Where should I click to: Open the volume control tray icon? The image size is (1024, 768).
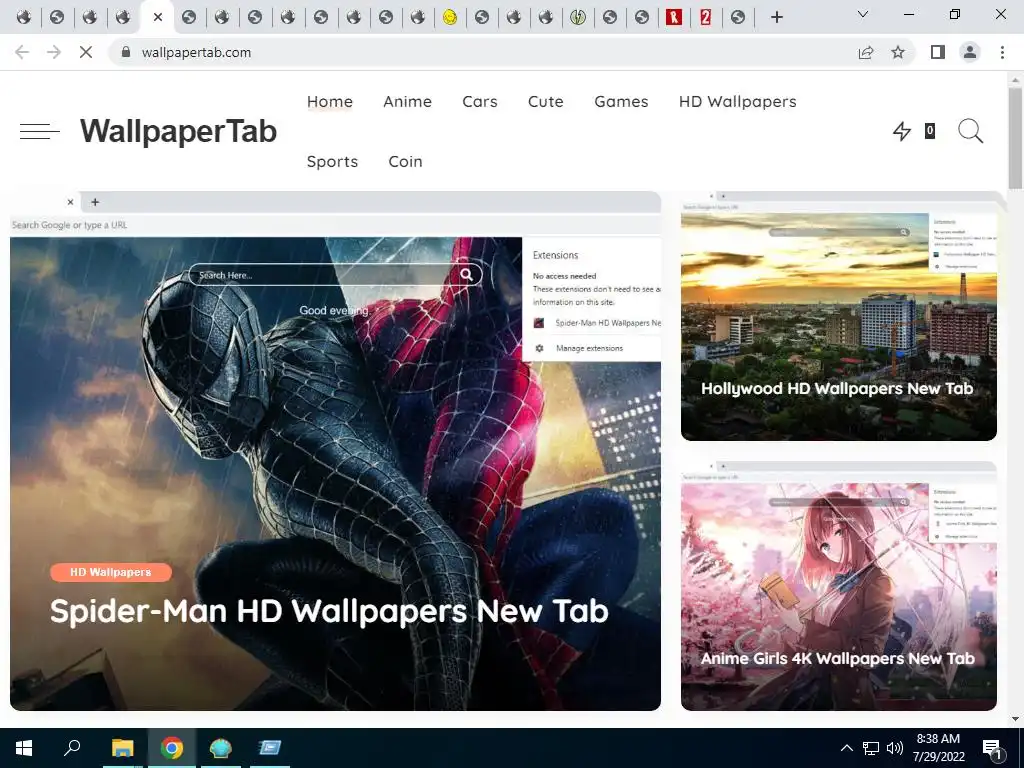(895, 748)
